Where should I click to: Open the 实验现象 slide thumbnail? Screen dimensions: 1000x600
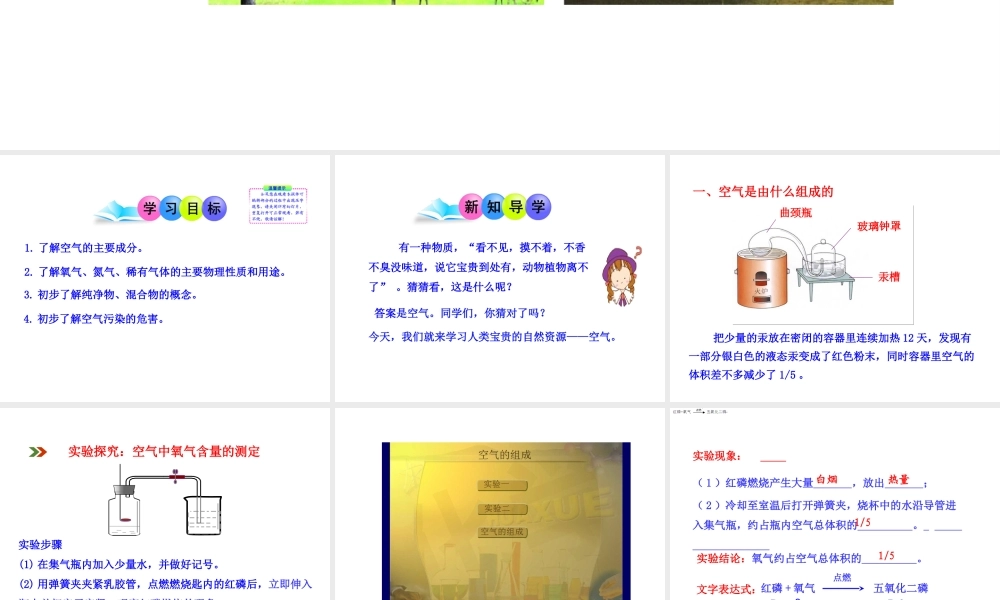835,504
